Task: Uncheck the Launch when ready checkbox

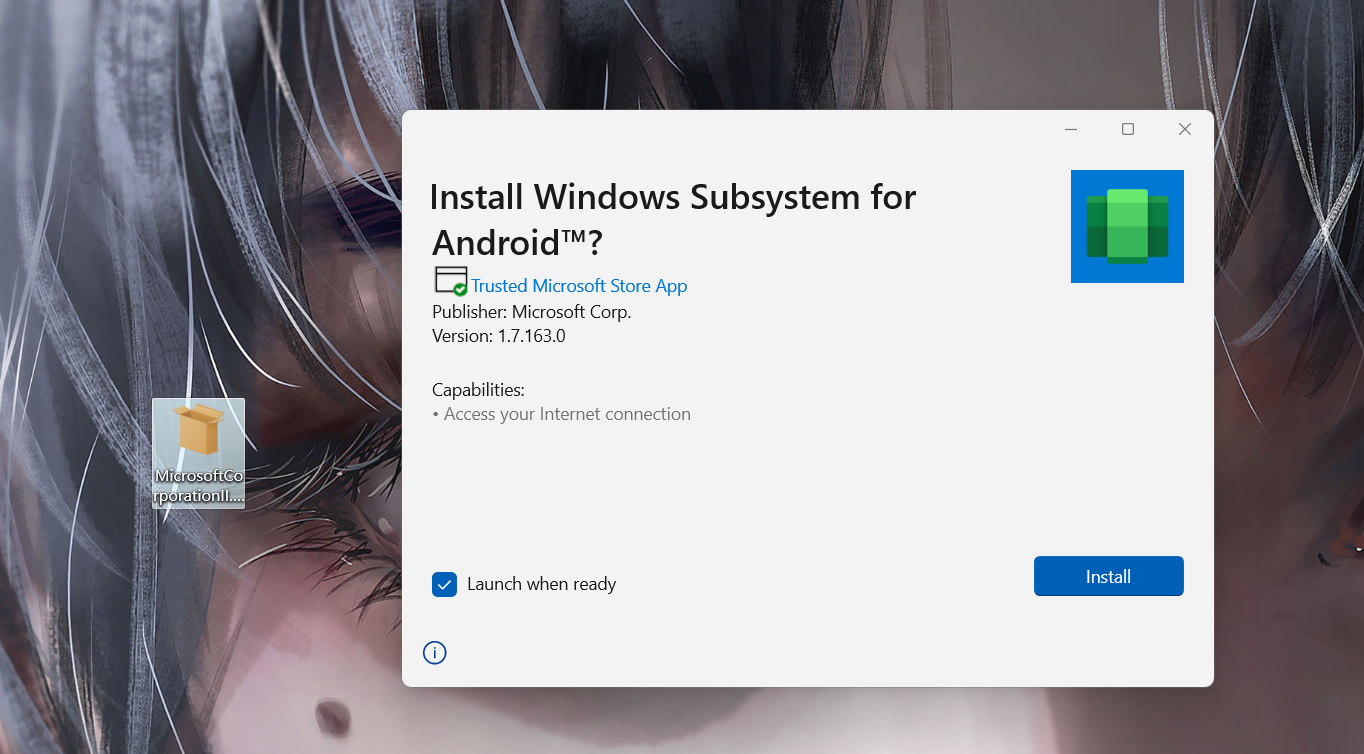Action: tap(444, 584)
